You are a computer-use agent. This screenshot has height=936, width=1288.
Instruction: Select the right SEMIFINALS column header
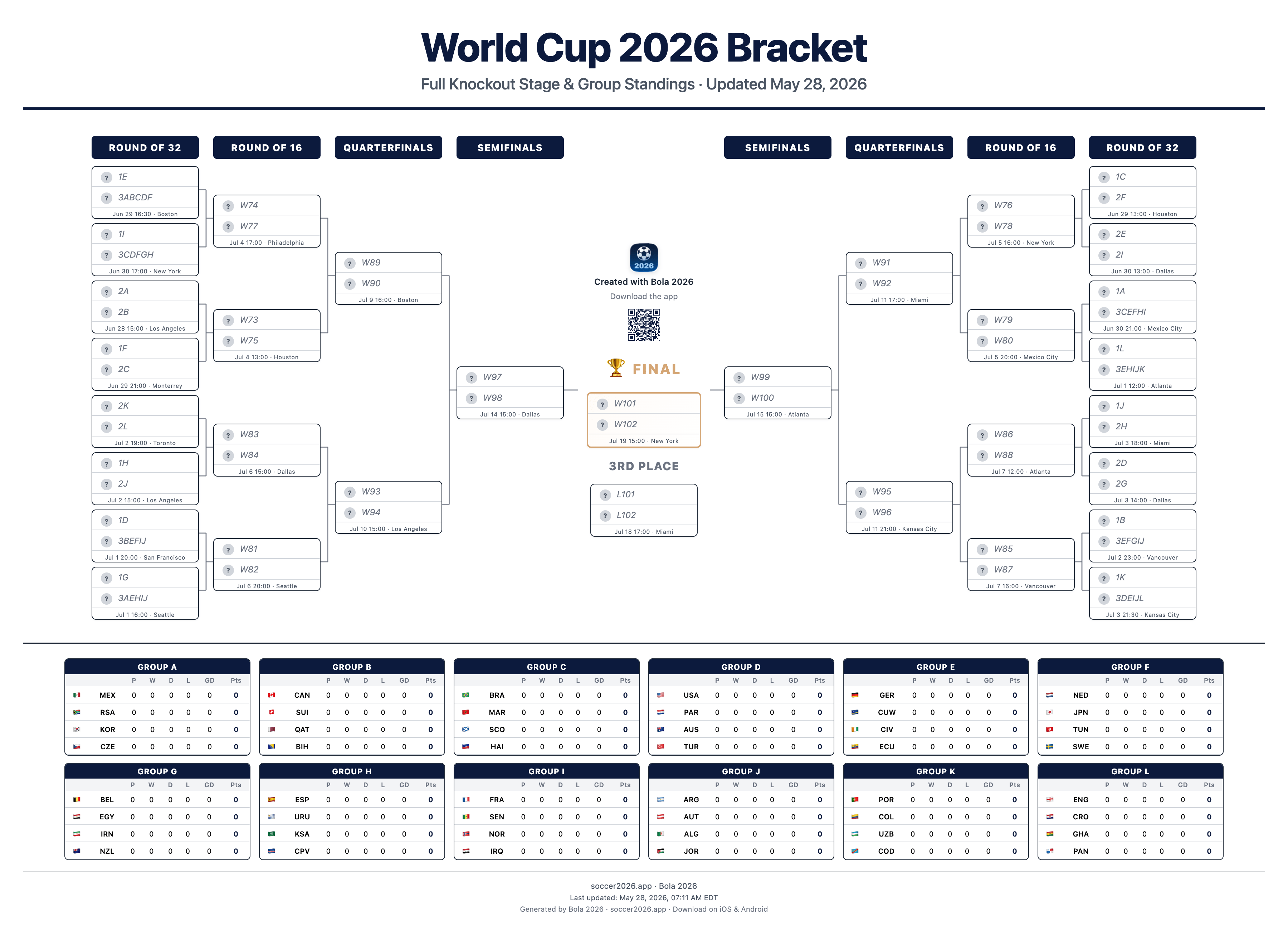click(777, 148)
